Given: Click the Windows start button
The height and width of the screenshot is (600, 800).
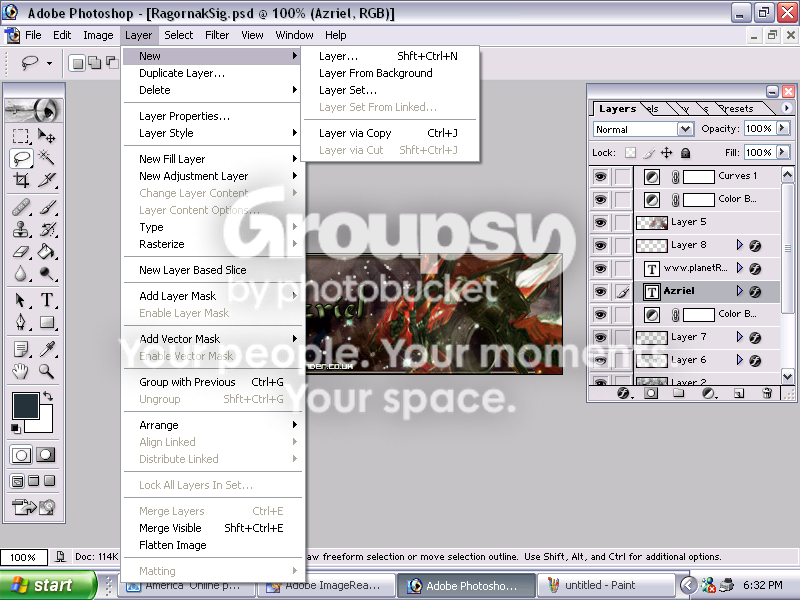Looking at the screenshot, I should [47, 585].
